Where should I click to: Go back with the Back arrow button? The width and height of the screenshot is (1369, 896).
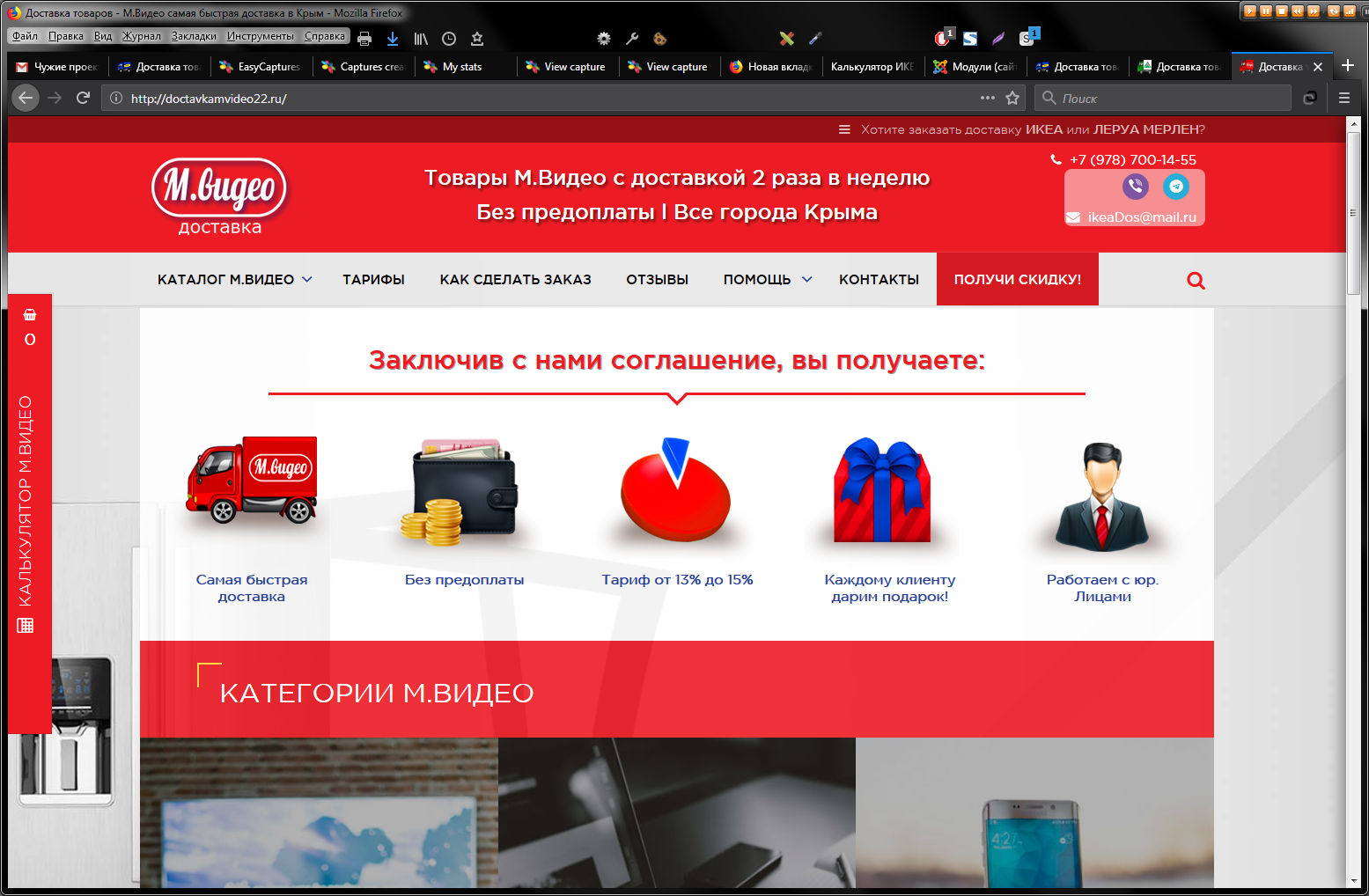[x=26, y=98]
